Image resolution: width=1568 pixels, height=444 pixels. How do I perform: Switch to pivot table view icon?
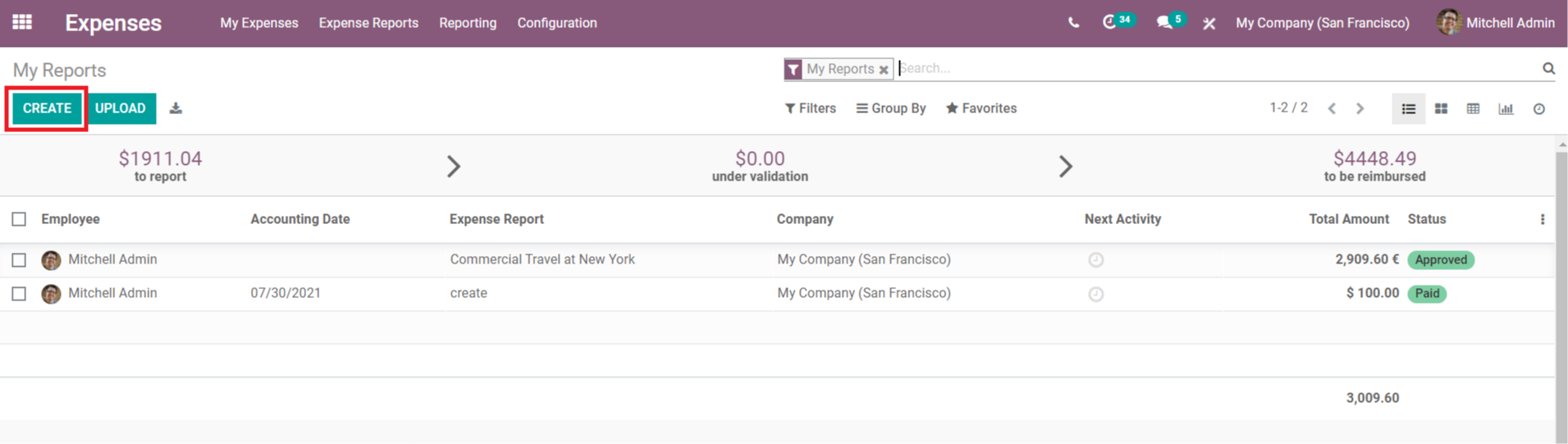click(x=1473, y=108)
